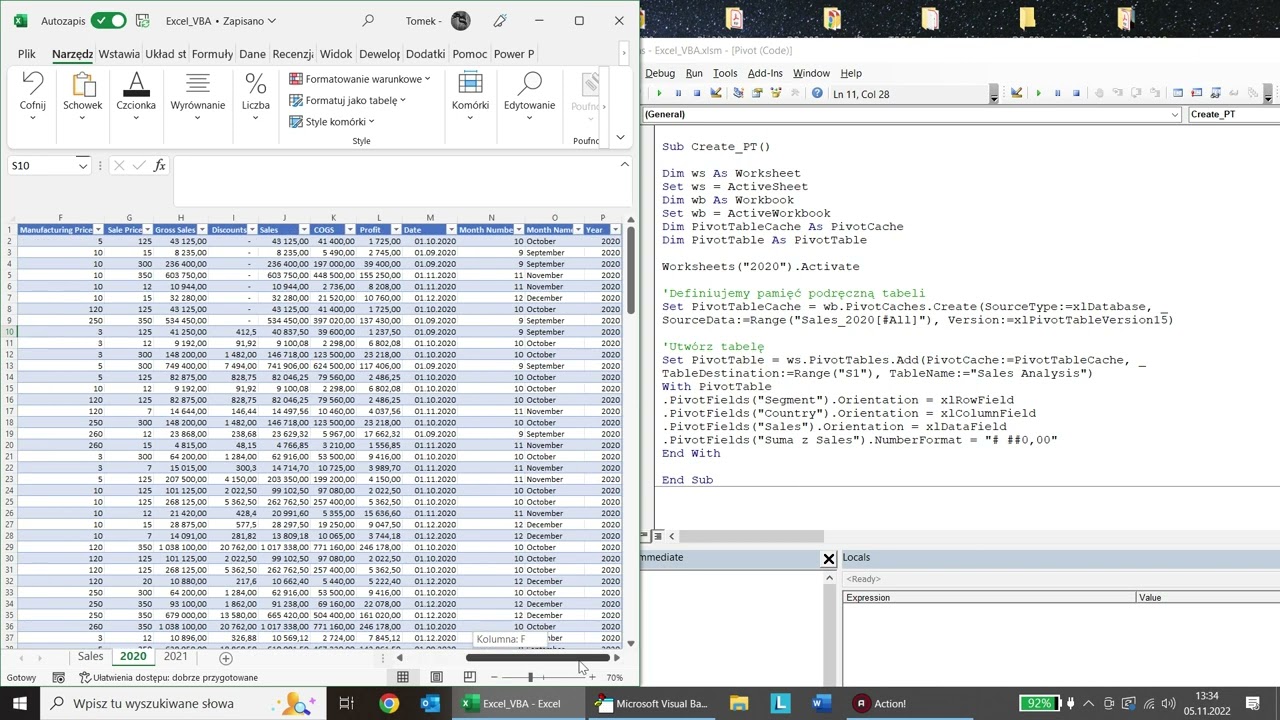1280x720 pixels.
Task: Switch to the Widok ribbon tab
Action: point(336,54)
